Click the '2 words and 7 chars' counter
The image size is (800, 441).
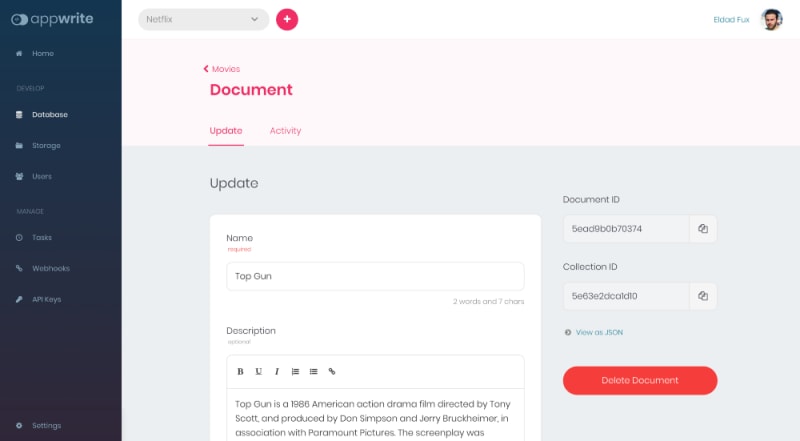click(488, 301)
